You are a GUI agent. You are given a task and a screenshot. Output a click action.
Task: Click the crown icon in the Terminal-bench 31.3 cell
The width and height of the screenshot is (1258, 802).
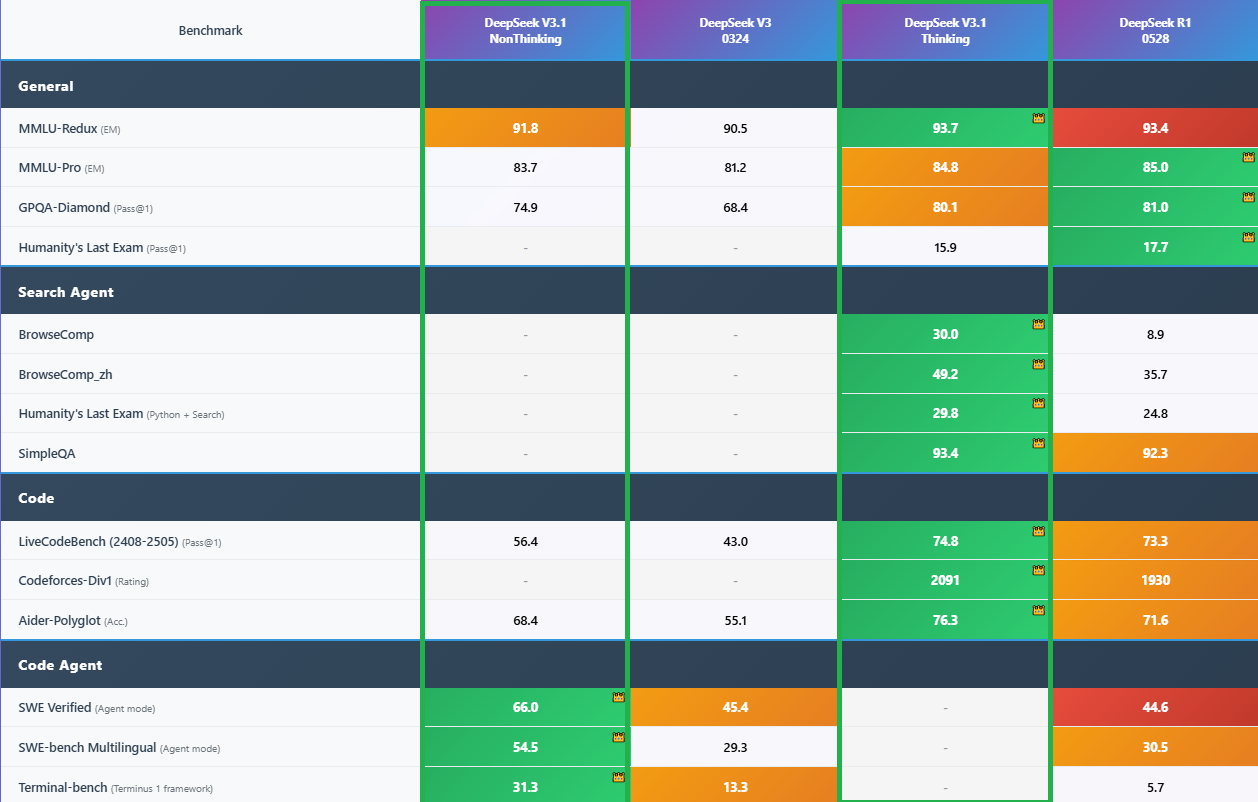618,777
